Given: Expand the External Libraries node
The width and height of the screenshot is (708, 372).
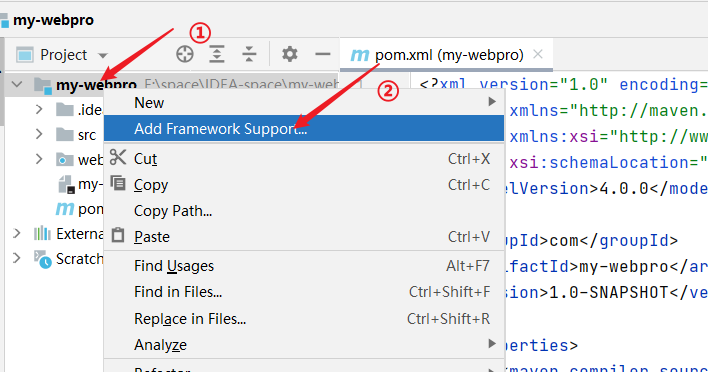Looking at the screenshot, I should coord(17,233).
